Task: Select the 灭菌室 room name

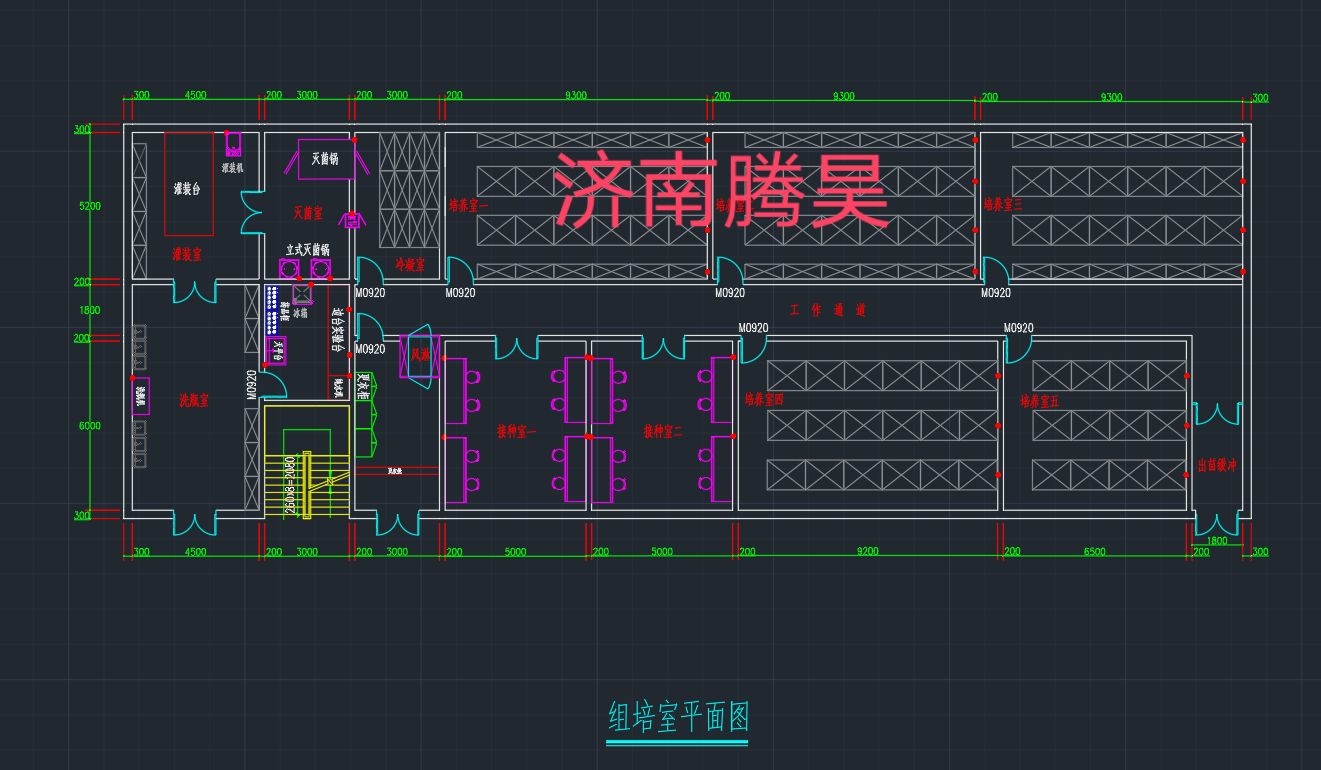Action: (308, 213)
